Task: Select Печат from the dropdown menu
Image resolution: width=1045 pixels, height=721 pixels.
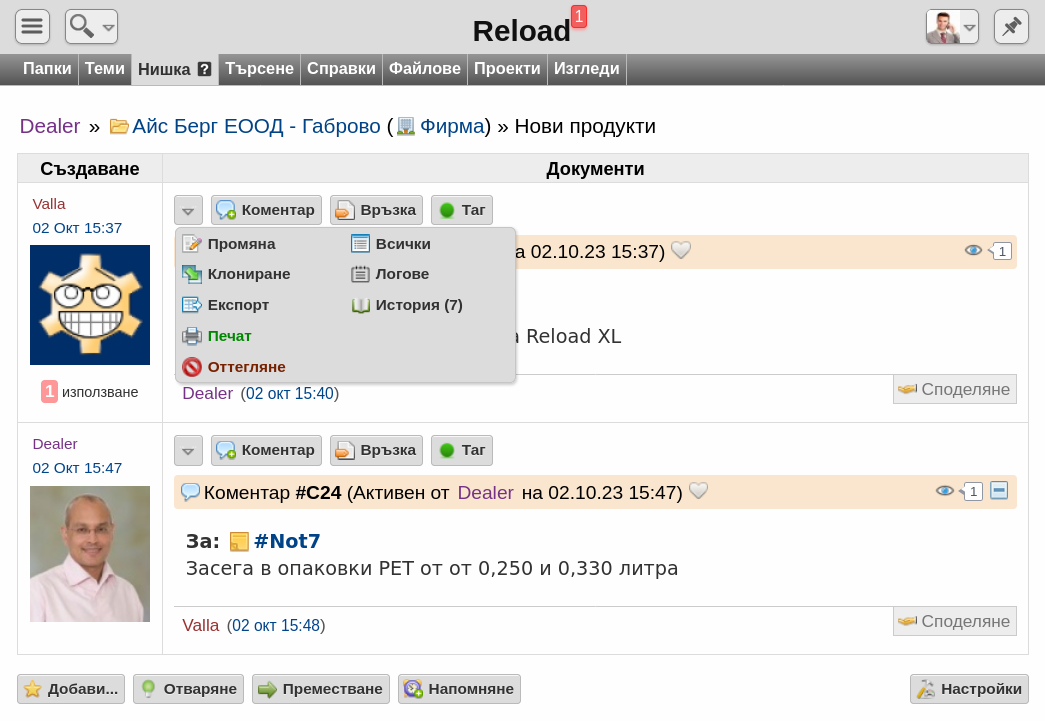Action: pos(217,336)
